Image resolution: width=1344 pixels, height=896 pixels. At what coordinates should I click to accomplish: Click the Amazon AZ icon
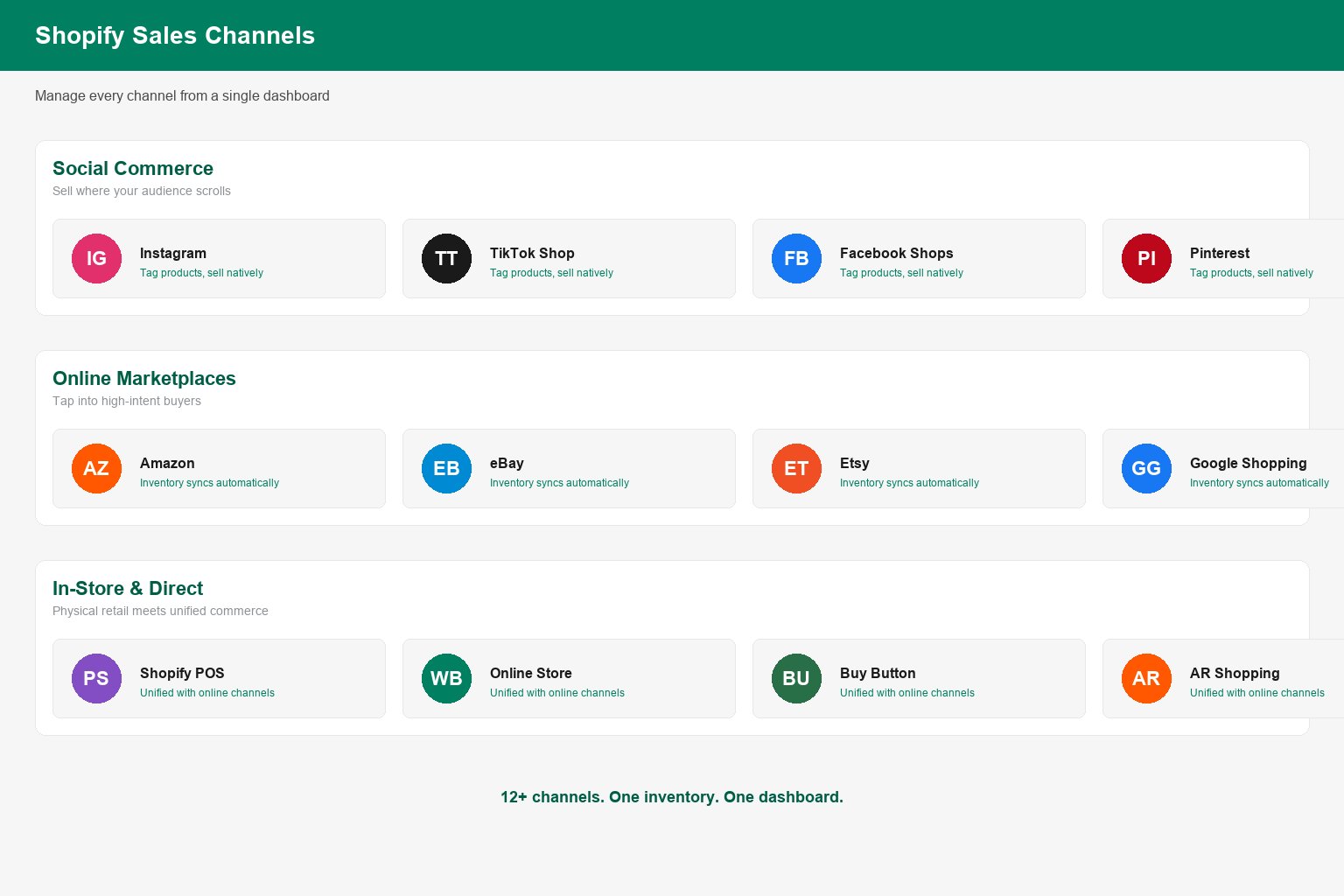coord(96,468)
